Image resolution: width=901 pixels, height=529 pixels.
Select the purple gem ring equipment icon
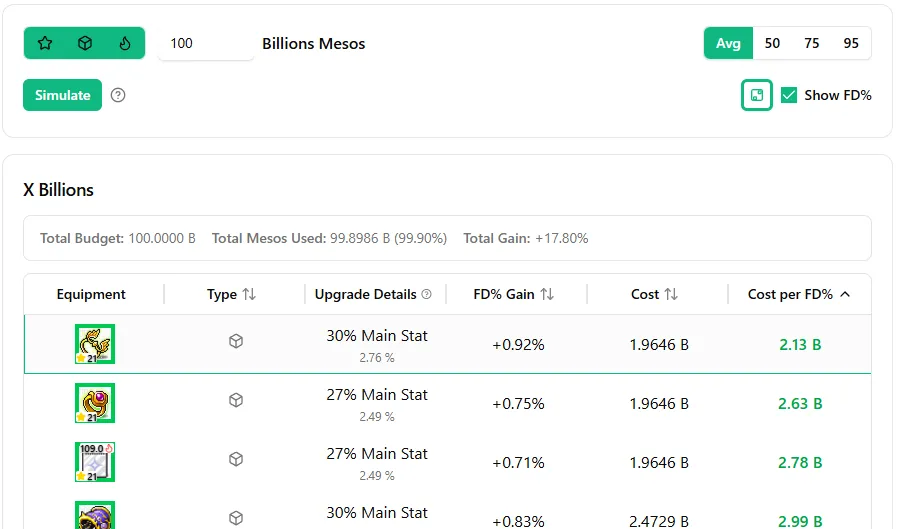pyautogui.click(x=95, y=403)
